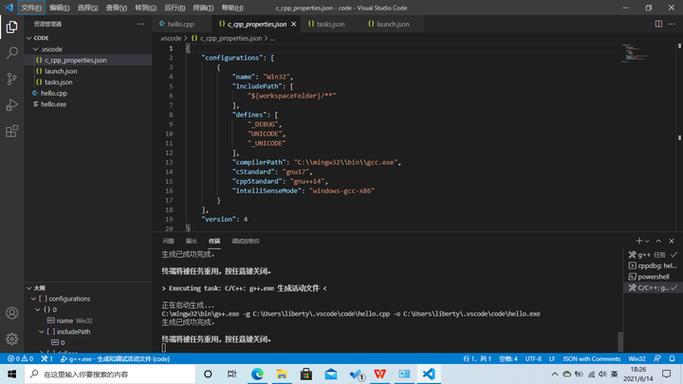The width and height of the screenshot is (683, 384).
Task: Open the Terminal menu
Action: point(203,8)
